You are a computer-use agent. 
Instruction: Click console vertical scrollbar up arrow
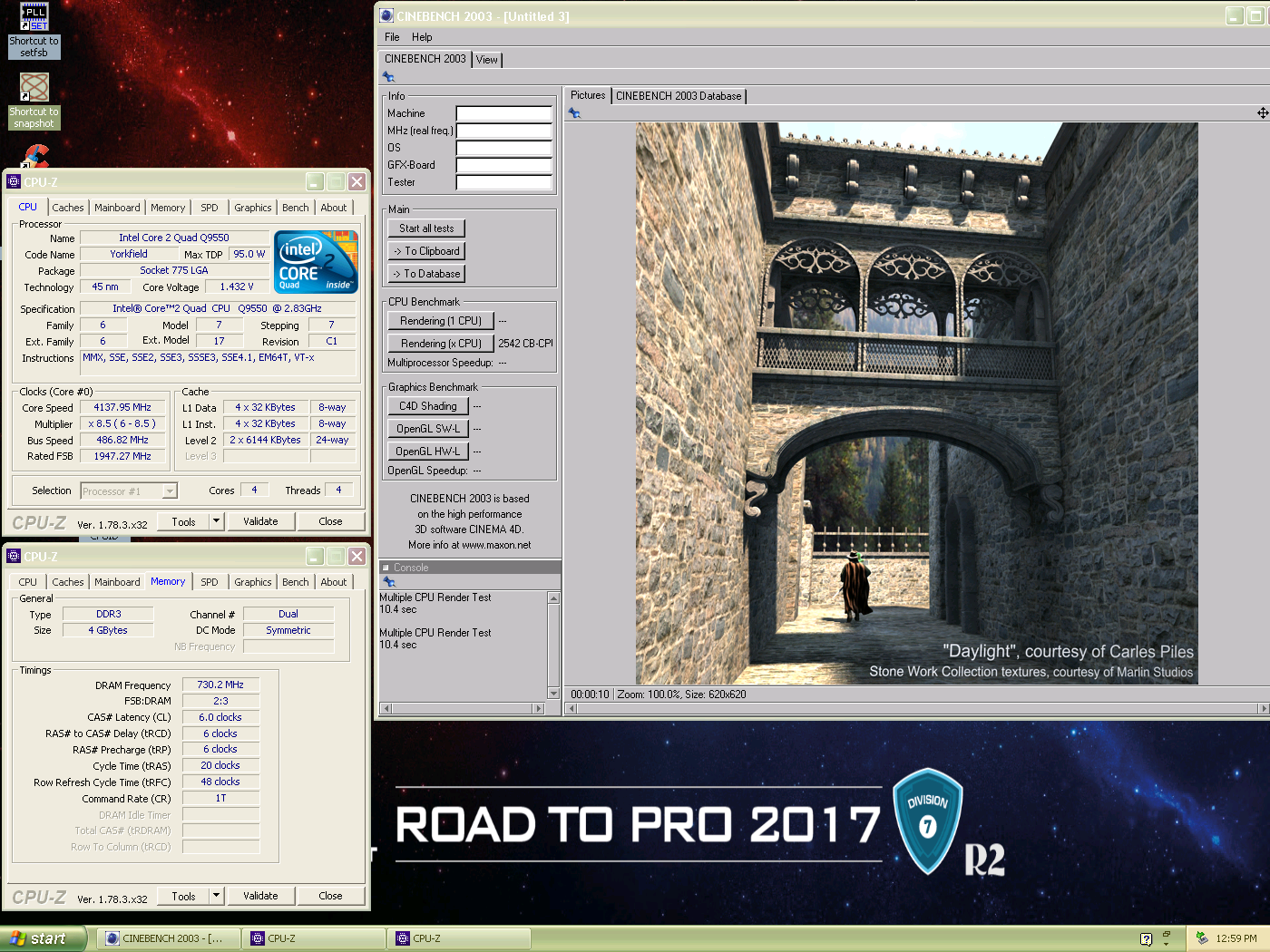point(553,598)
